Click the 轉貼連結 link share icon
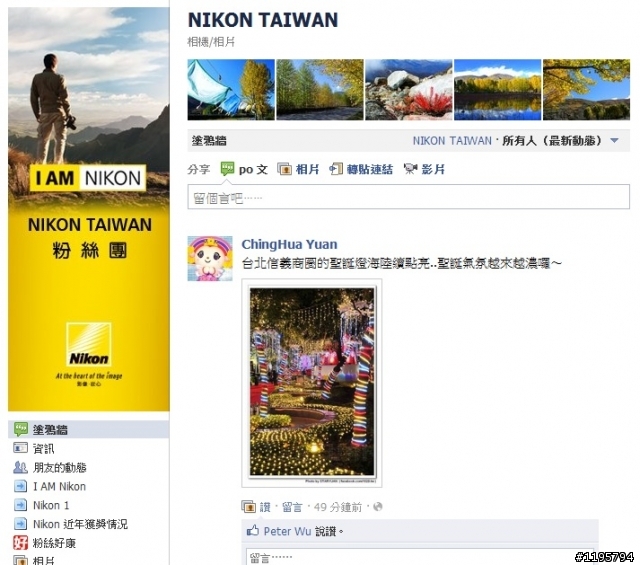Viewport: 640px width, 565px height. pos(336,169)
